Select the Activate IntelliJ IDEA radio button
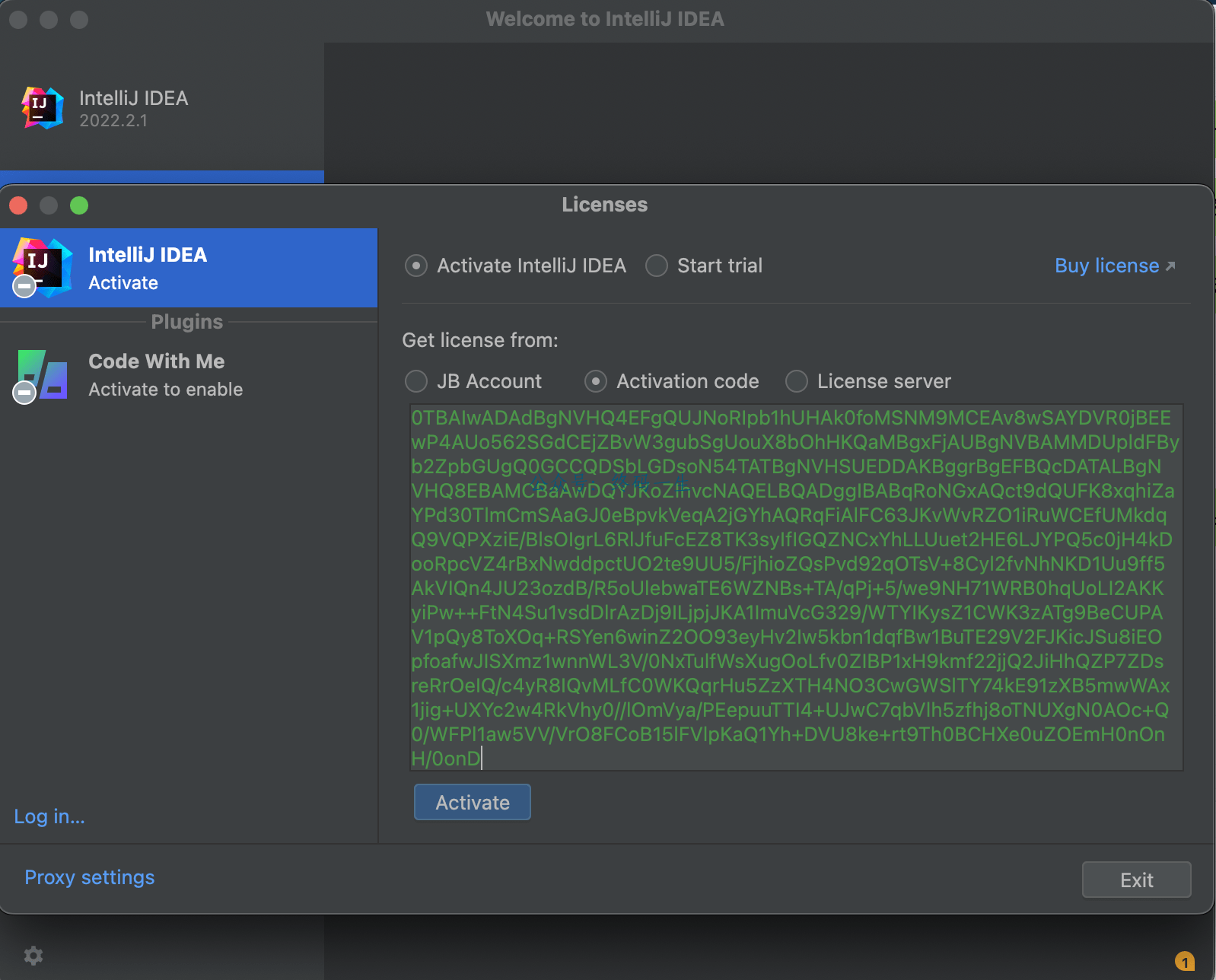The height and width of the screenshot is (980, 1216). click(x=416, y=266)
